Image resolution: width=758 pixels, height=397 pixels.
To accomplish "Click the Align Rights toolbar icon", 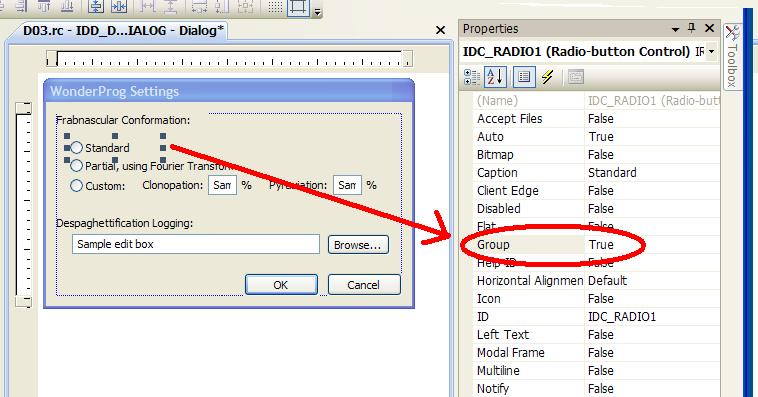I will 21,6.
